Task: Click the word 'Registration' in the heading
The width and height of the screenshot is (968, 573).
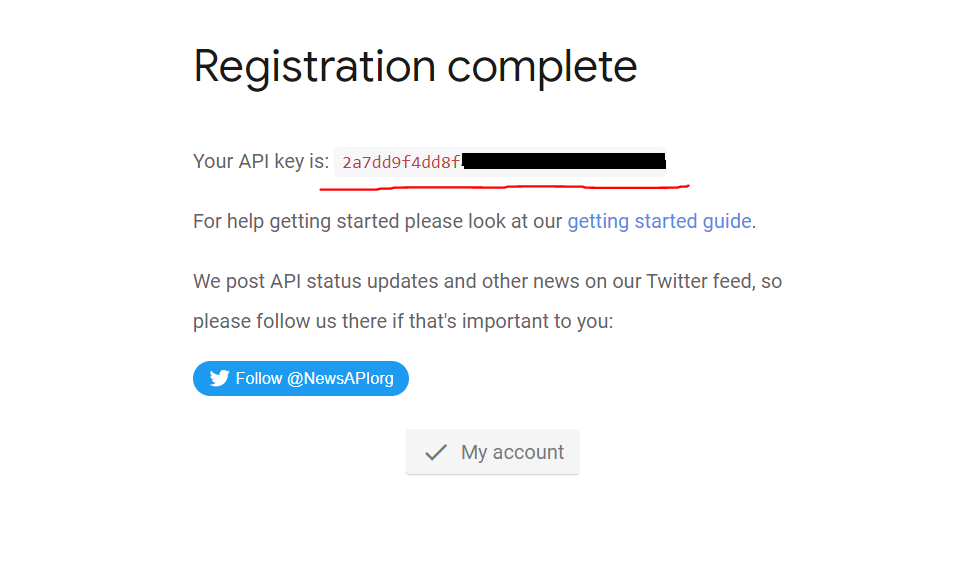Action: tap(314, 67)
